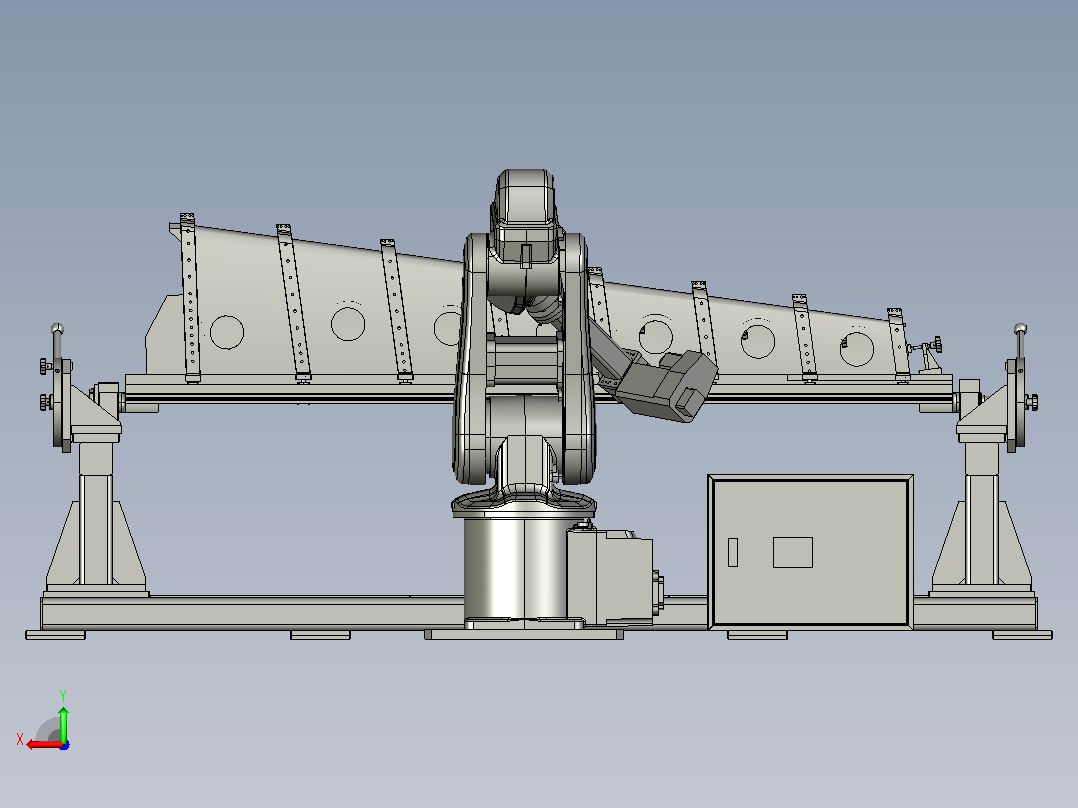The height and width of the screenshot is (808, 1078).
Task: Select the narrow door handle on the control cabinet
Action: (733, 552)
